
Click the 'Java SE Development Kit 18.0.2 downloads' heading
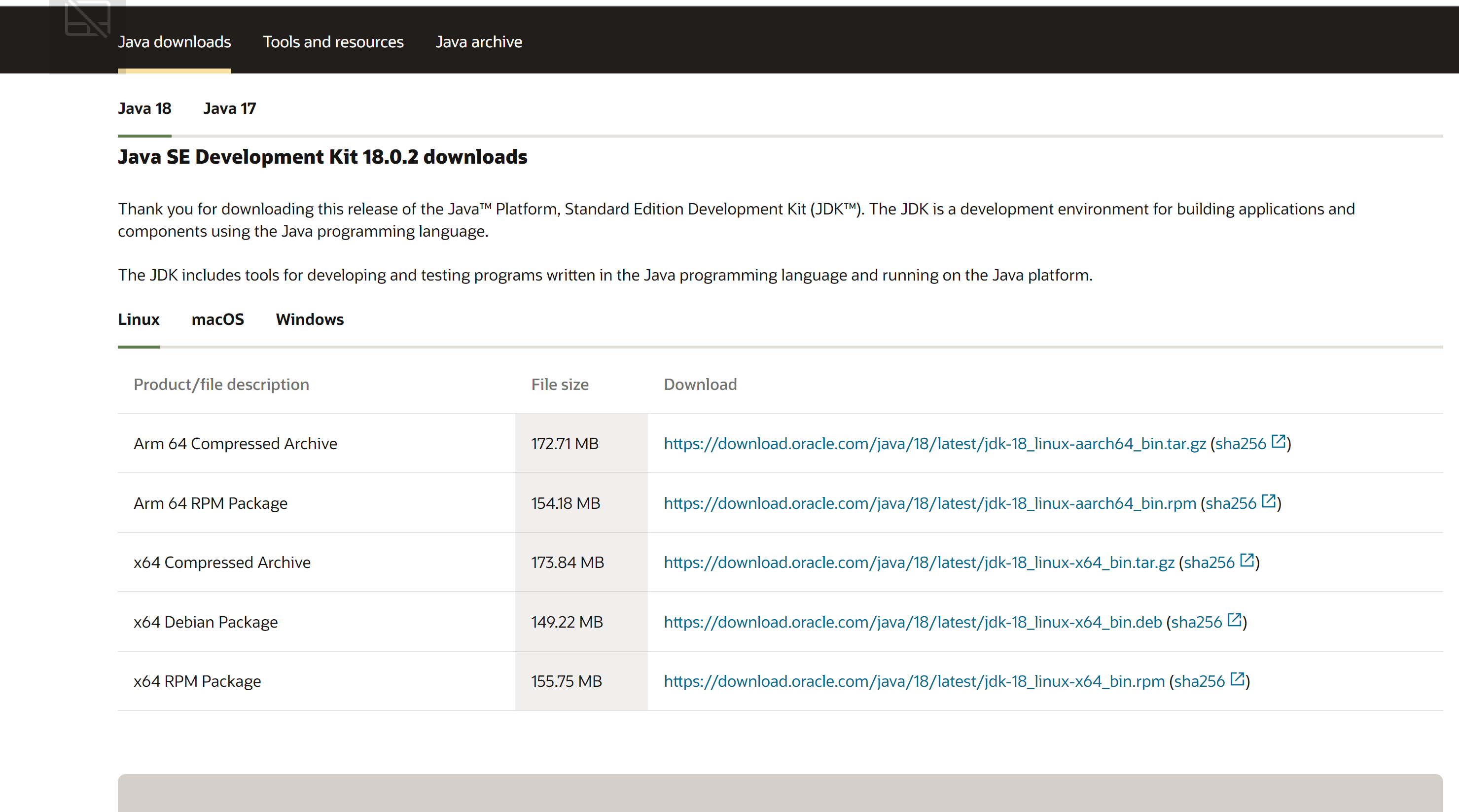click(322, 157)
